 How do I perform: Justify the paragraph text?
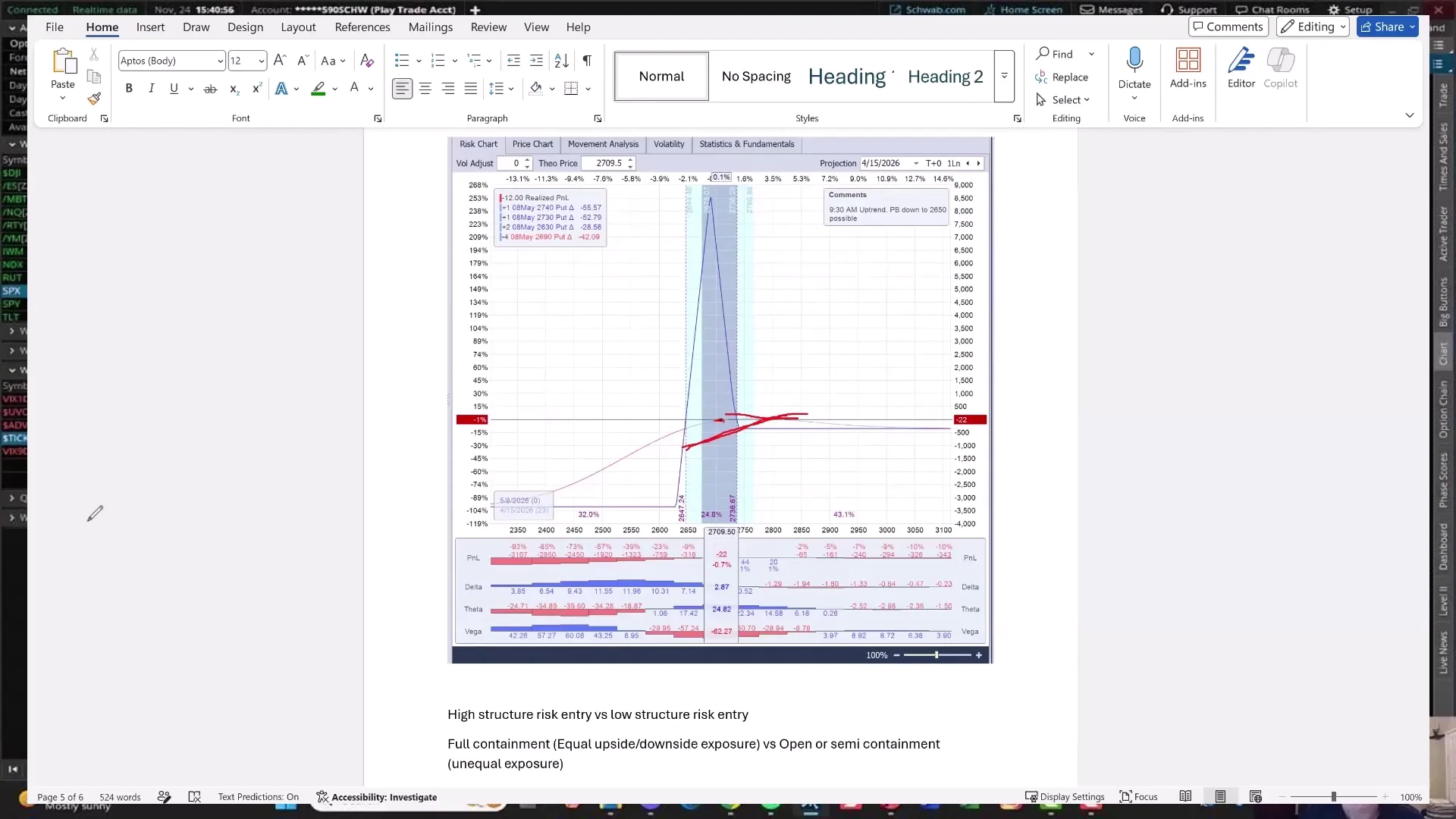[471, 89]
